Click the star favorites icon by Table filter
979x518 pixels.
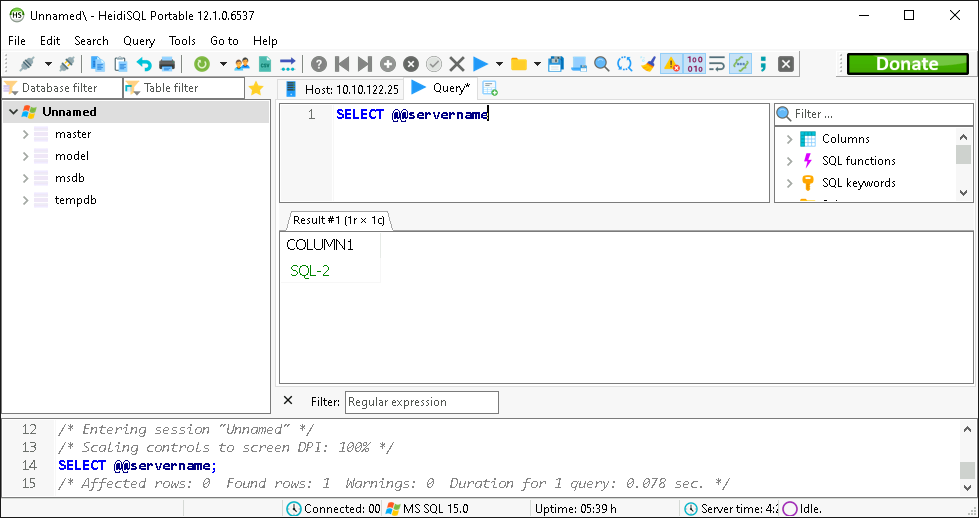256,88
